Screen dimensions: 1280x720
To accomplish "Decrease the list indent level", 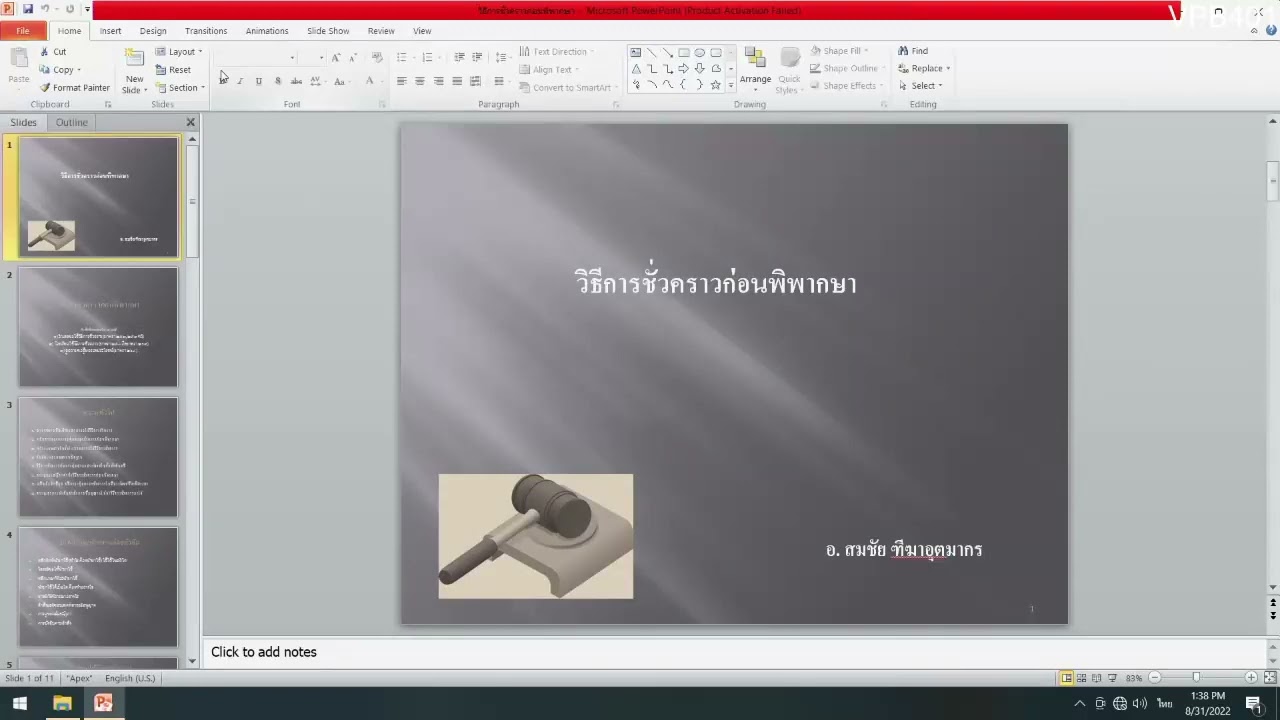I will pos(459,57).
